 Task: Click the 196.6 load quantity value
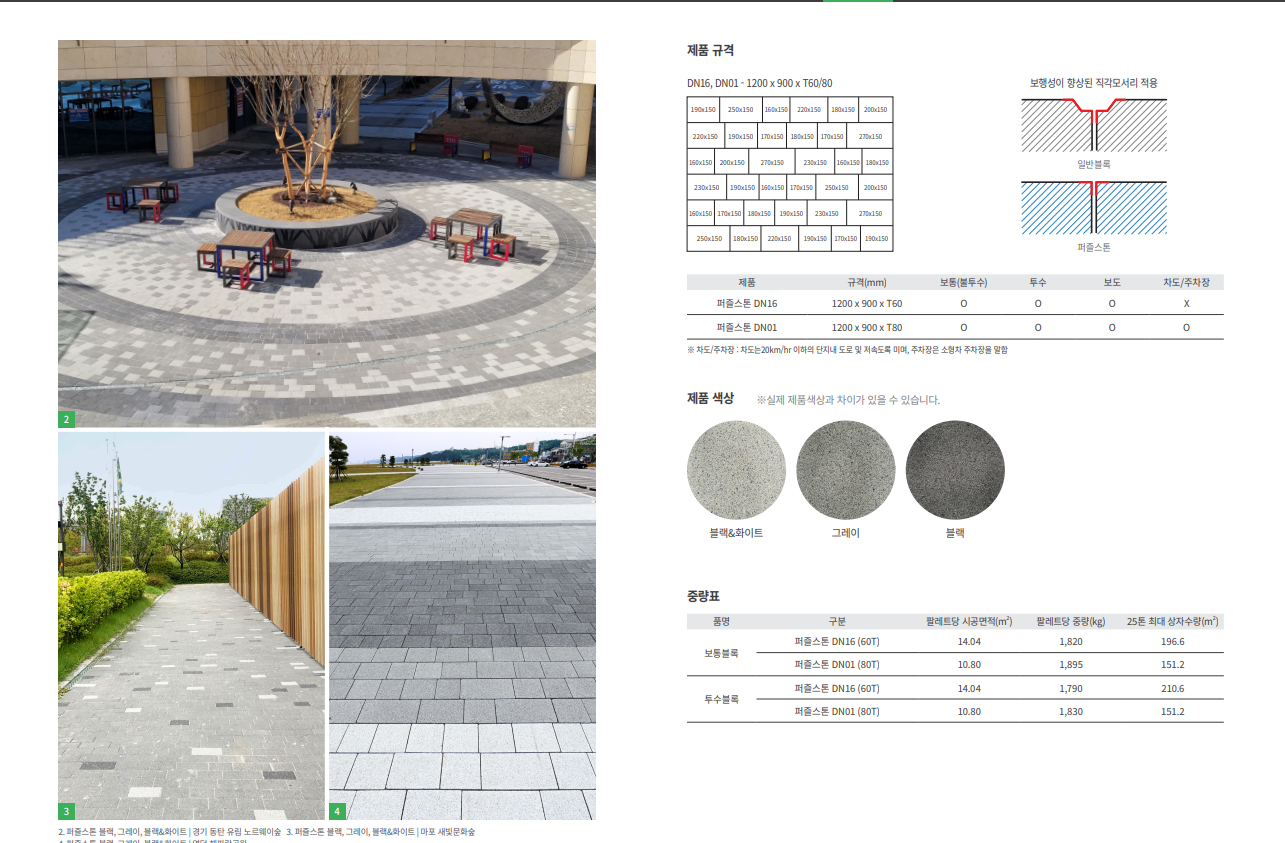pos(1172,642)
